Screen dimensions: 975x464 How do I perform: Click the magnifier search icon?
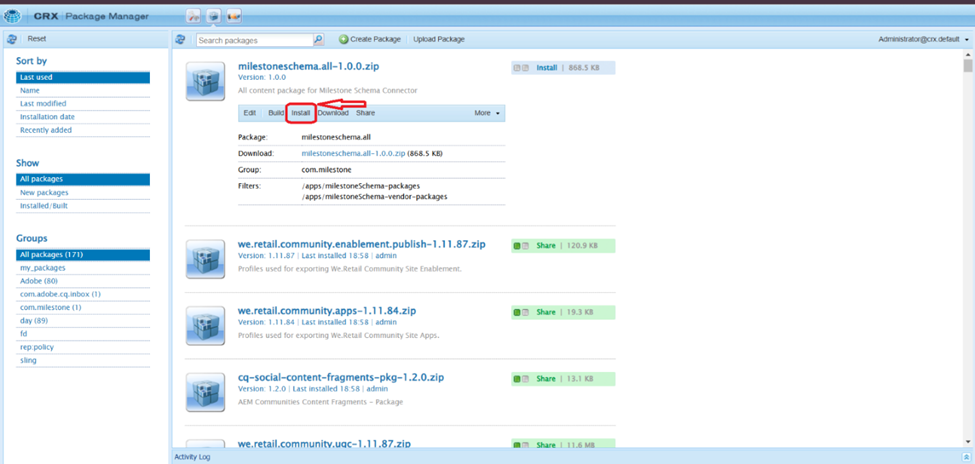point(318,39)
